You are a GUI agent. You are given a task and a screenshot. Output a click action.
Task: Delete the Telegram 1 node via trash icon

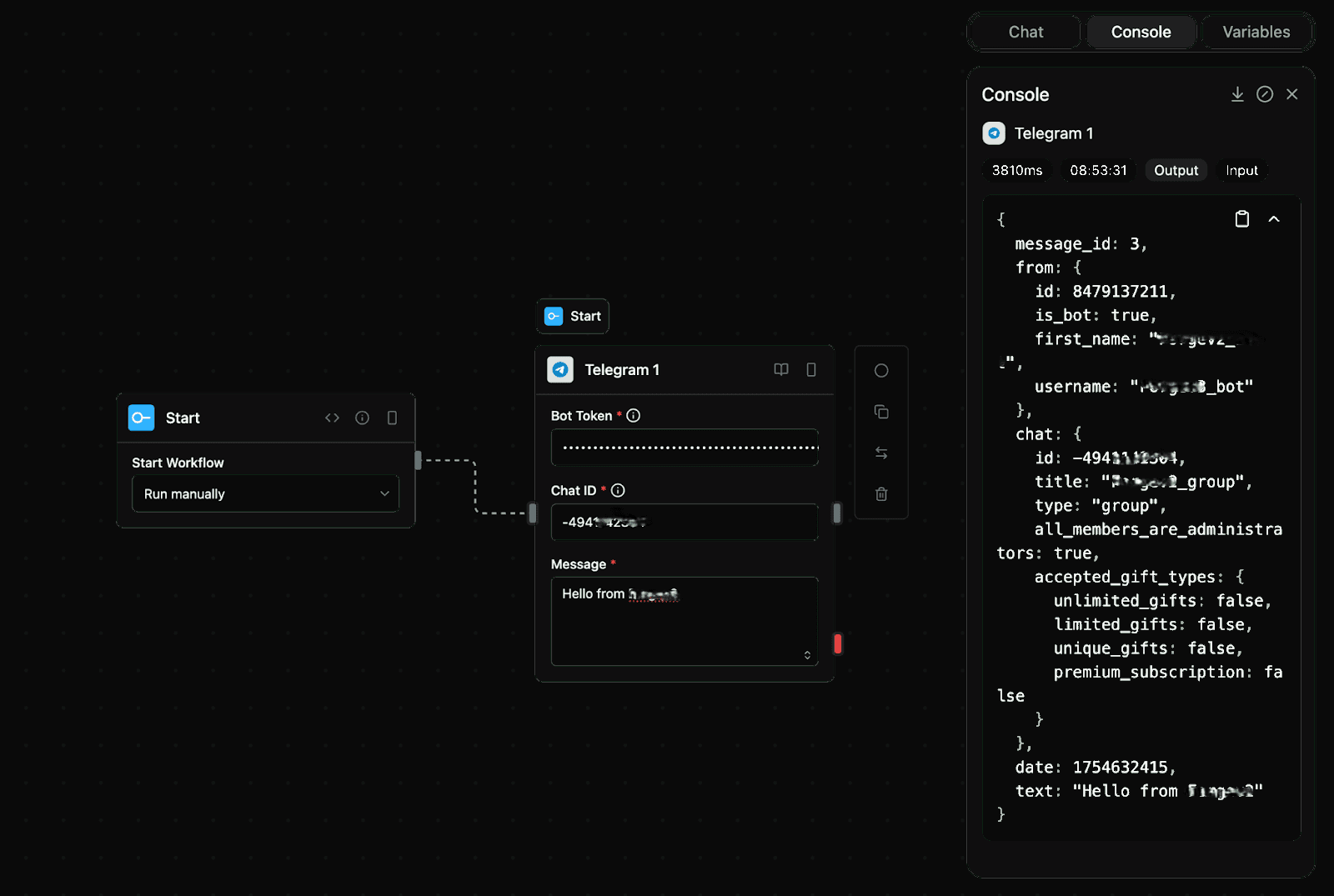click(x=881, y=493)
